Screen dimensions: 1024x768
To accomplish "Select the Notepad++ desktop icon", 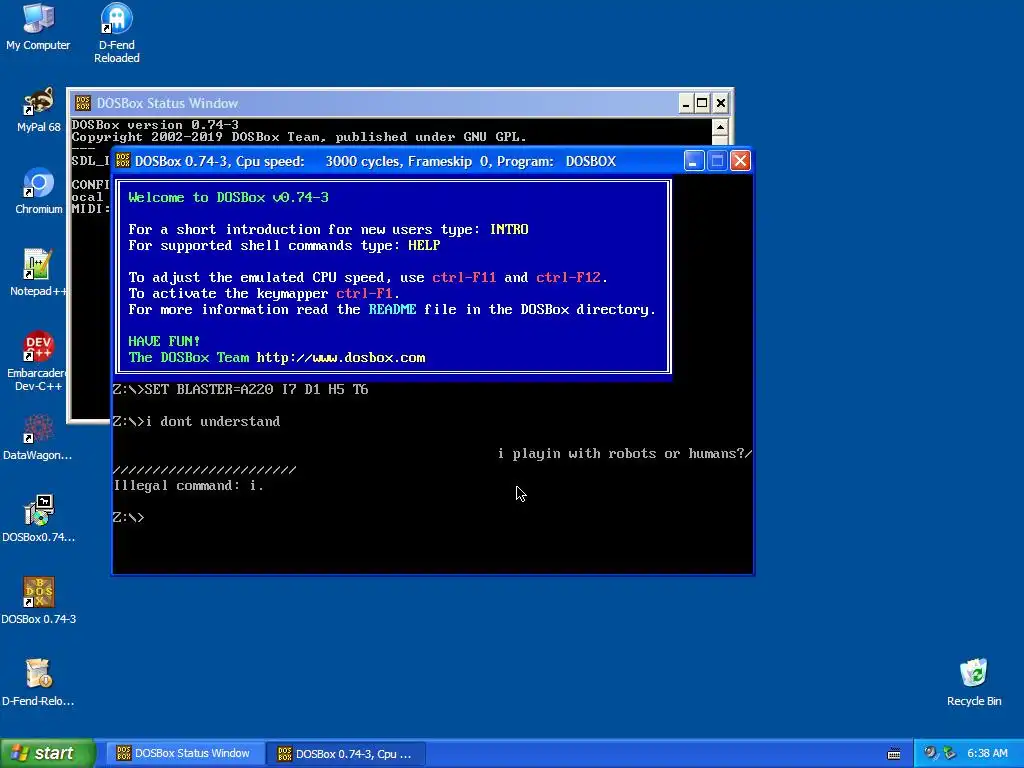I will coord(38,273).
